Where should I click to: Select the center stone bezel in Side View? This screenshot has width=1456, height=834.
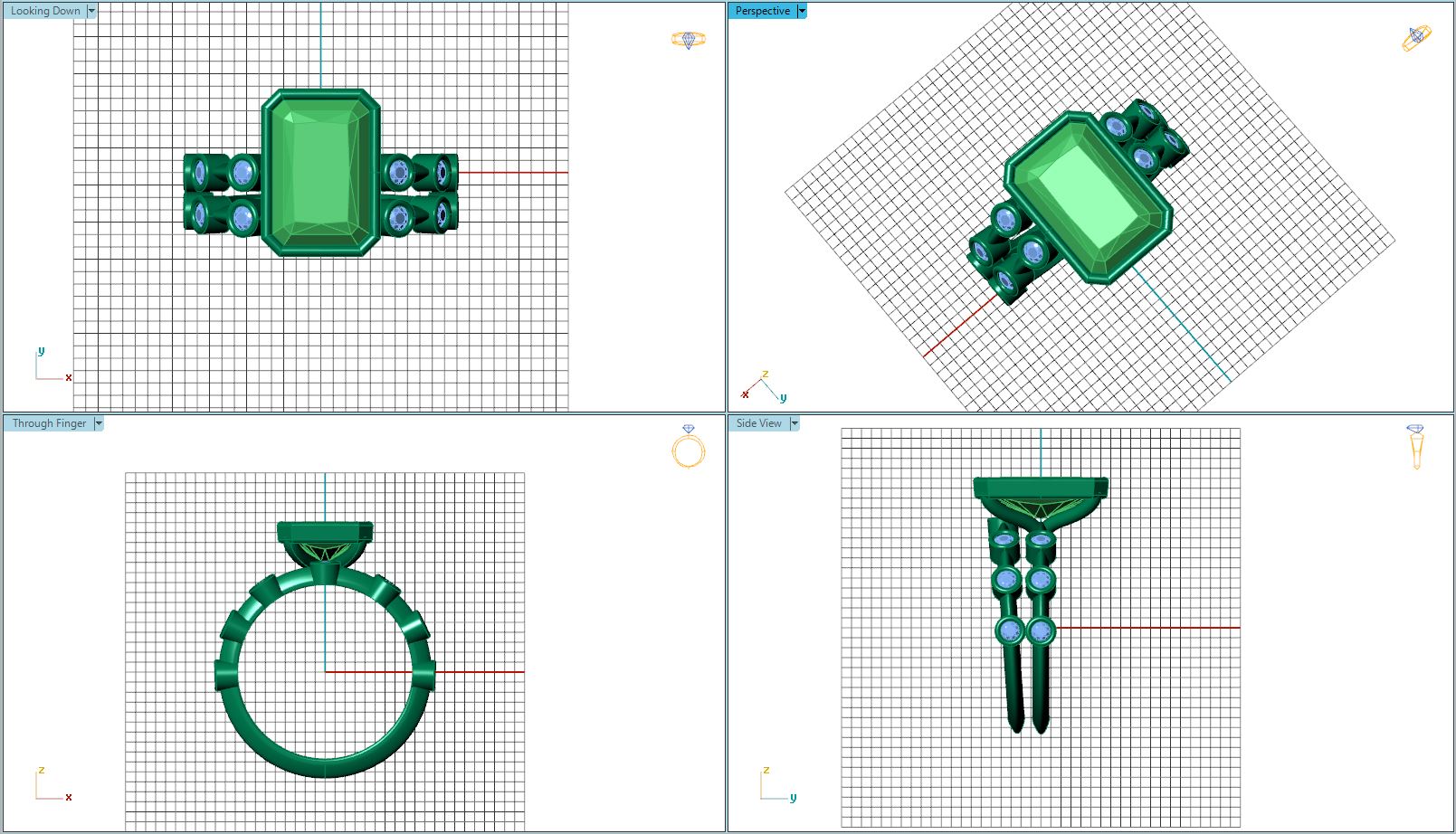tap(1041, 488)
